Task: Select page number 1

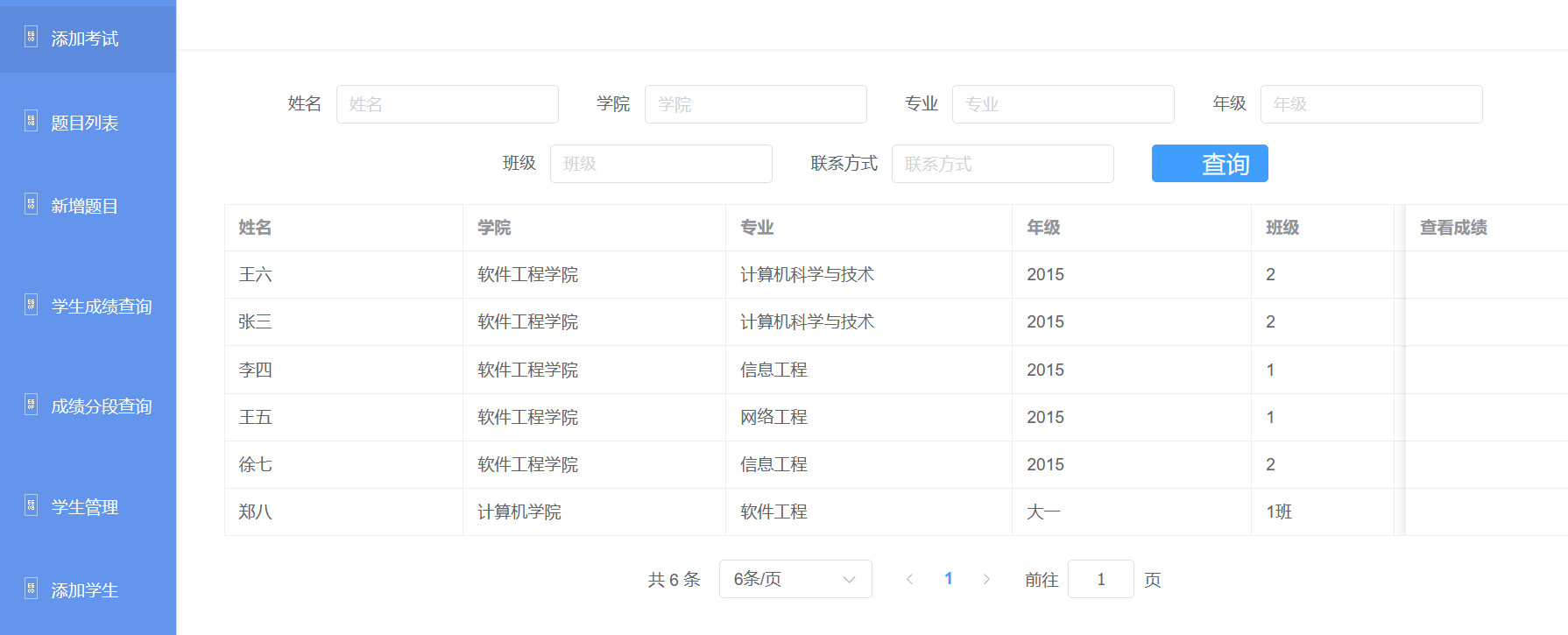Action: click(x=948, y=579)
